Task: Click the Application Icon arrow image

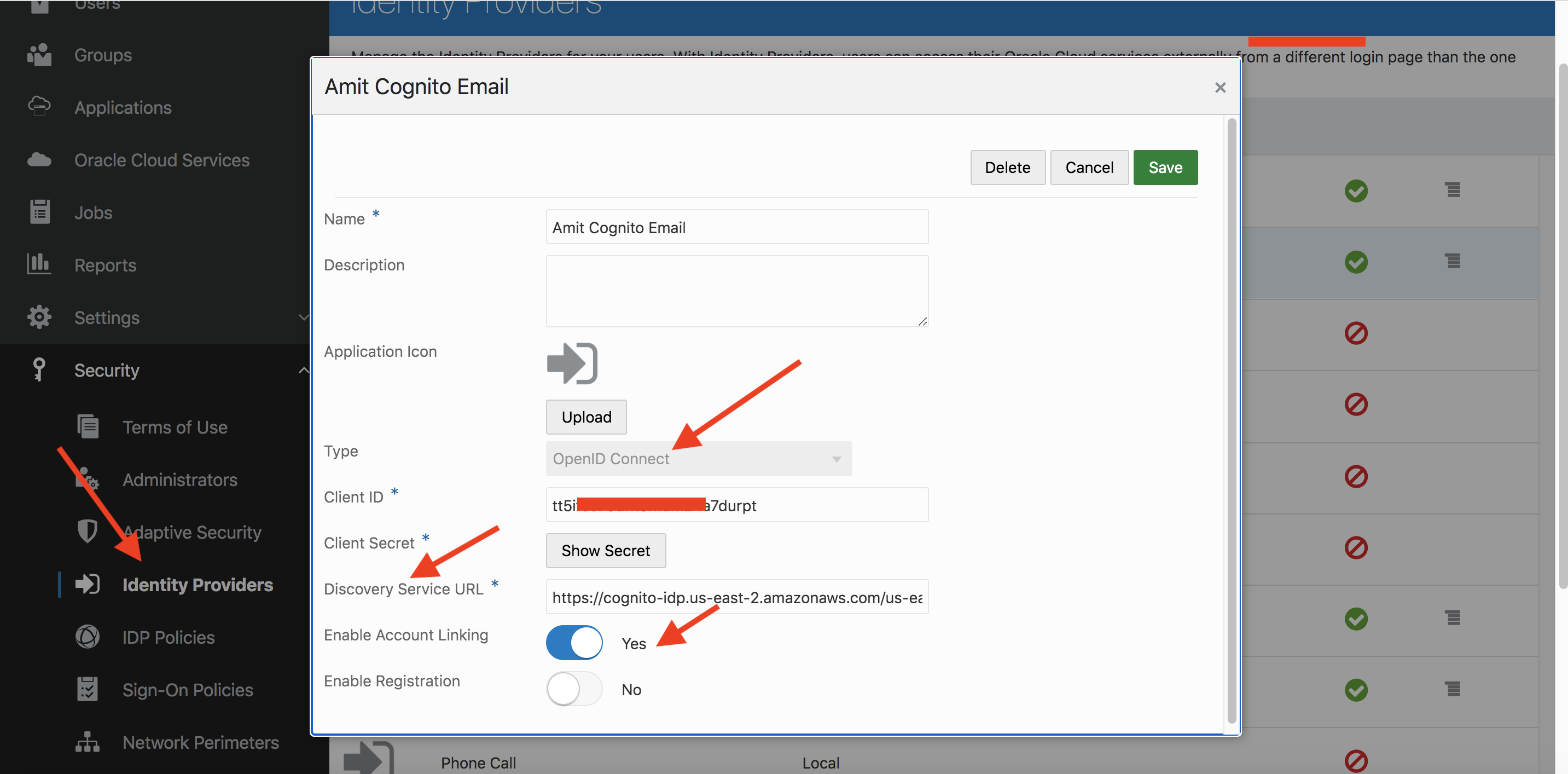Action: pos(572,363)
